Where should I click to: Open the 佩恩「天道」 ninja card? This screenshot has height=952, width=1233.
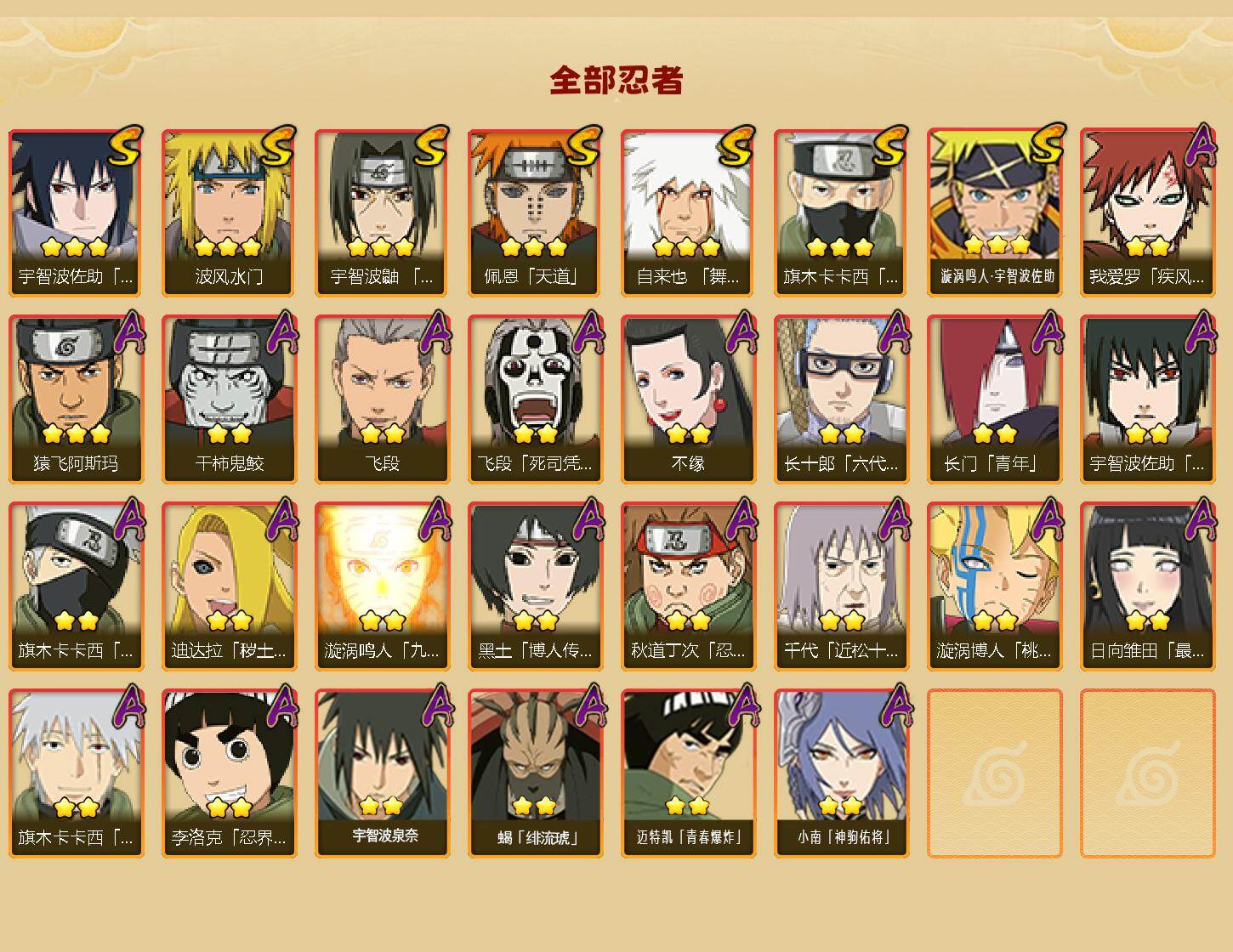(x=535, y=212)
